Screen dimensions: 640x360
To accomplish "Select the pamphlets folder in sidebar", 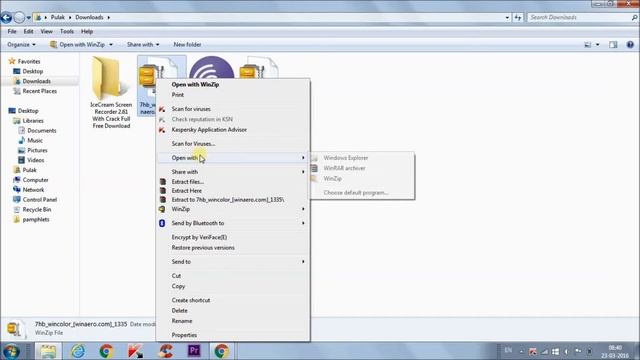I will point(36,220).
